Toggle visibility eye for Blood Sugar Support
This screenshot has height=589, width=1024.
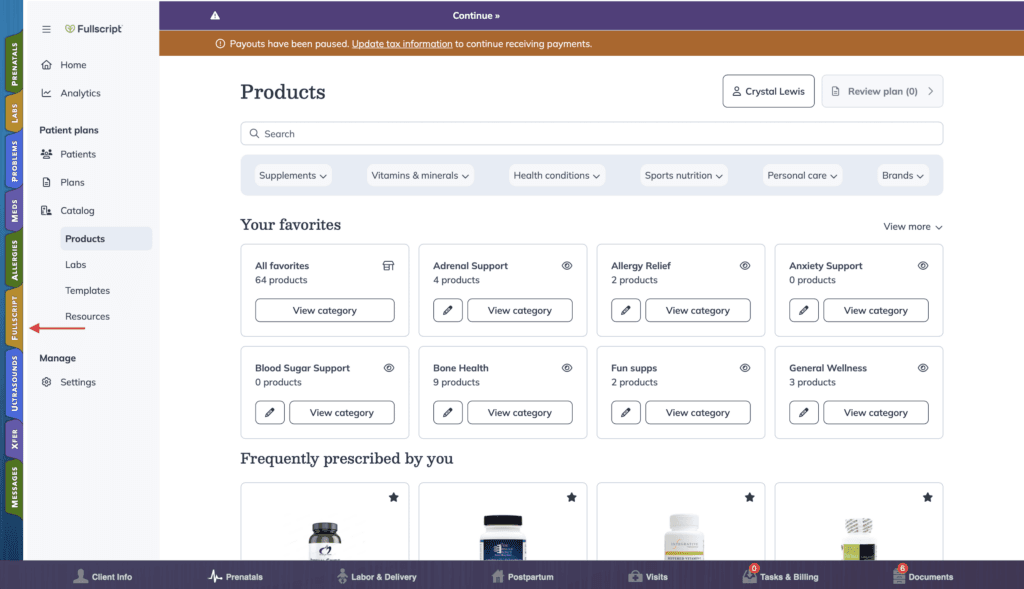[389, 368]
